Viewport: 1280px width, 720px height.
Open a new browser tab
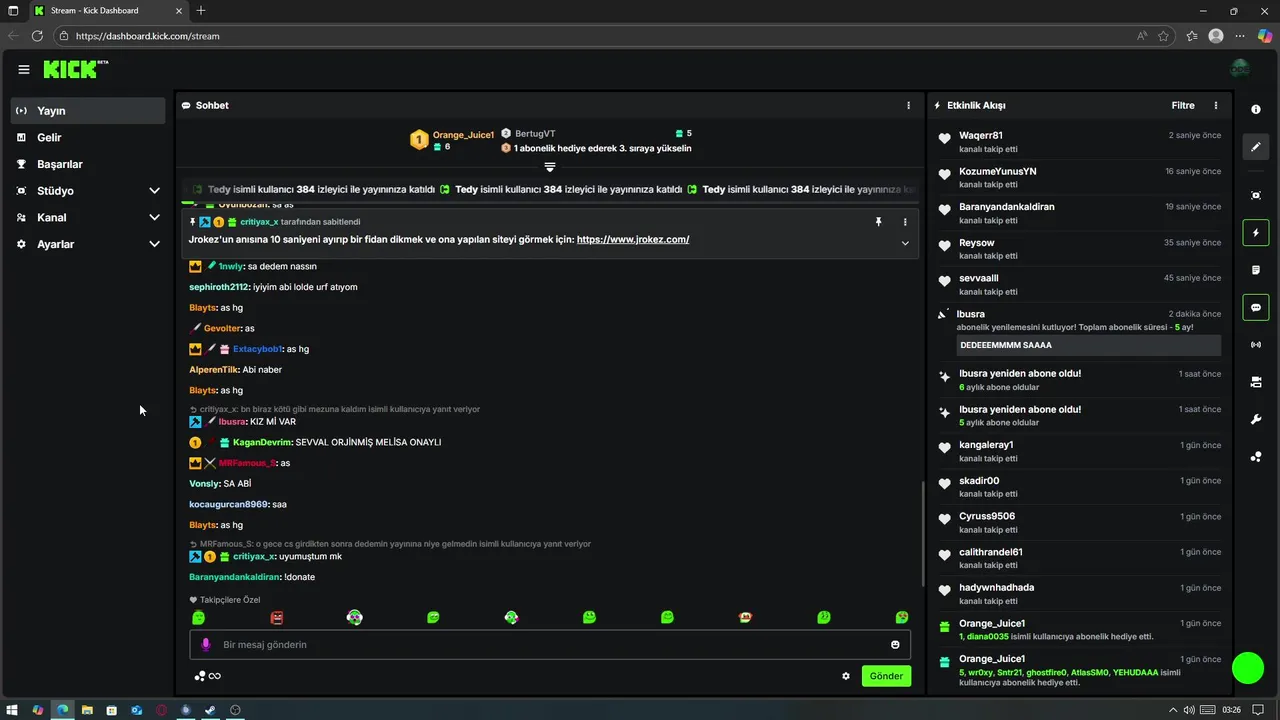(201, 10)
